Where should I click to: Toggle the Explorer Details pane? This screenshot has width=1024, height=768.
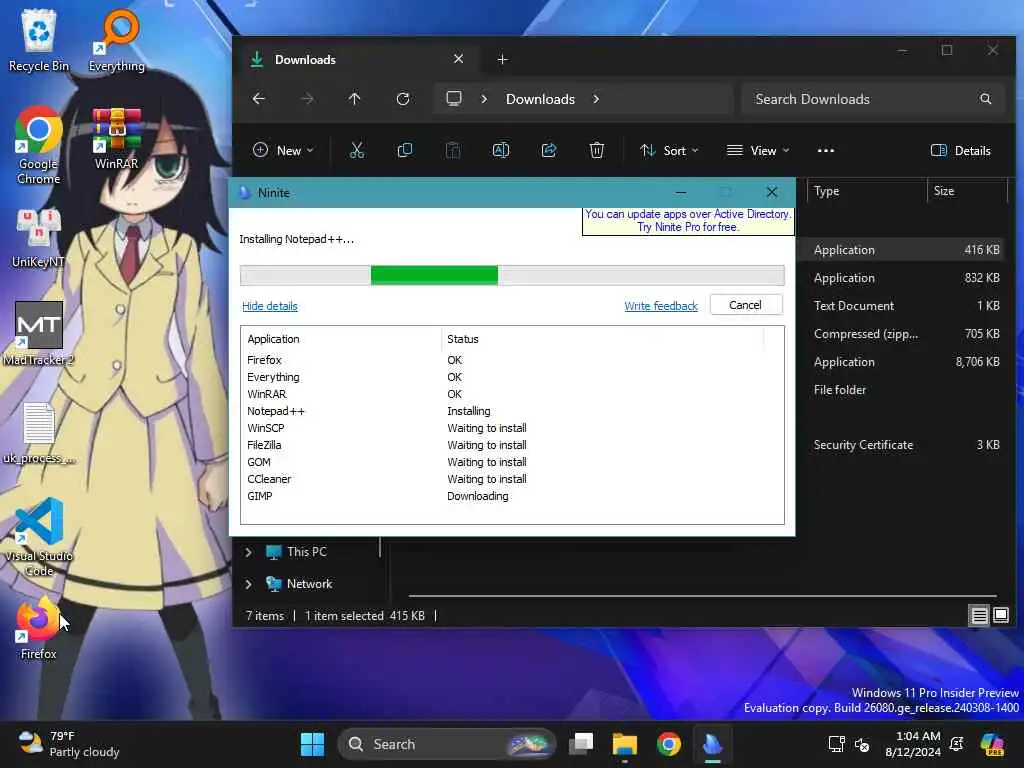(x=961, y=151)
